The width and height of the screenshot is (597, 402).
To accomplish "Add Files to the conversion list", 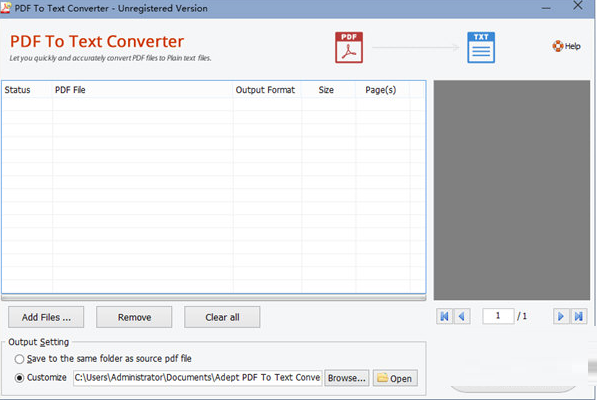I will tap(46, 317).
